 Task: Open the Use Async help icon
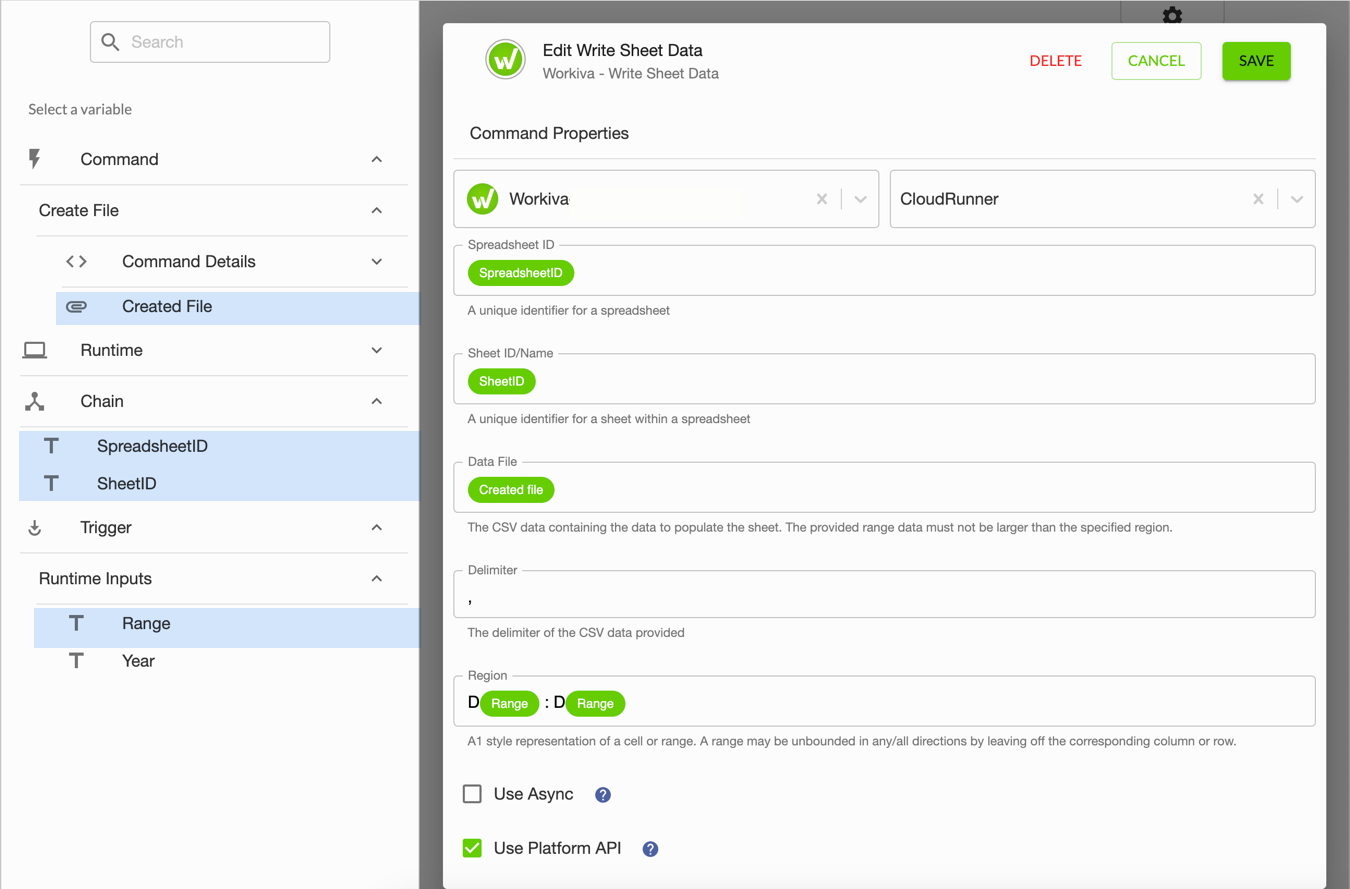[x=603, y=795]
